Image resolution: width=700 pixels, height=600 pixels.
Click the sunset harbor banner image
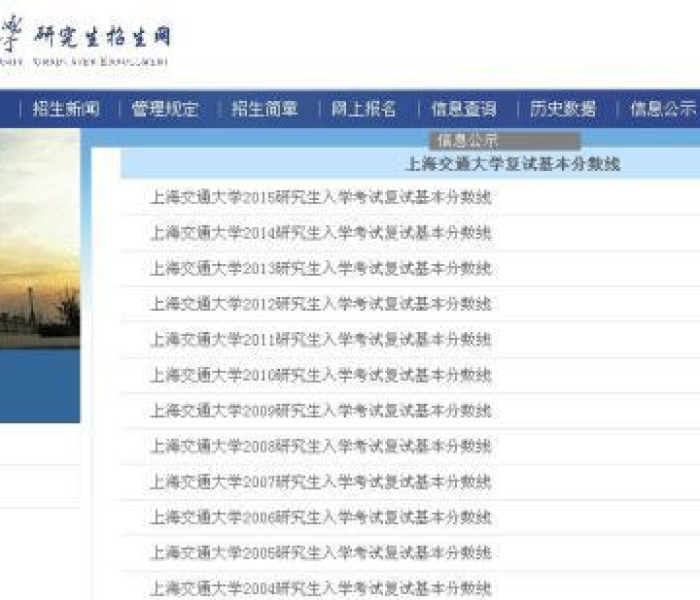(40, 239)
